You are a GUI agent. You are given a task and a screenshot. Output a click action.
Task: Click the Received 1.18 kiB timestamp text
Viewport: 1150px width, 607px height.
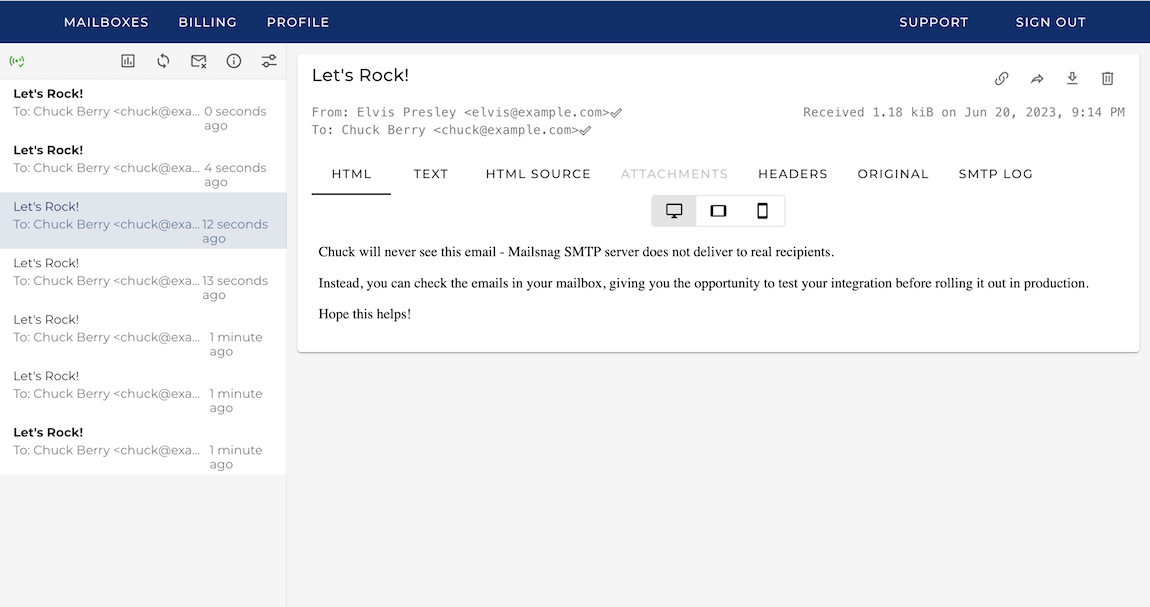tap(964, 113)
